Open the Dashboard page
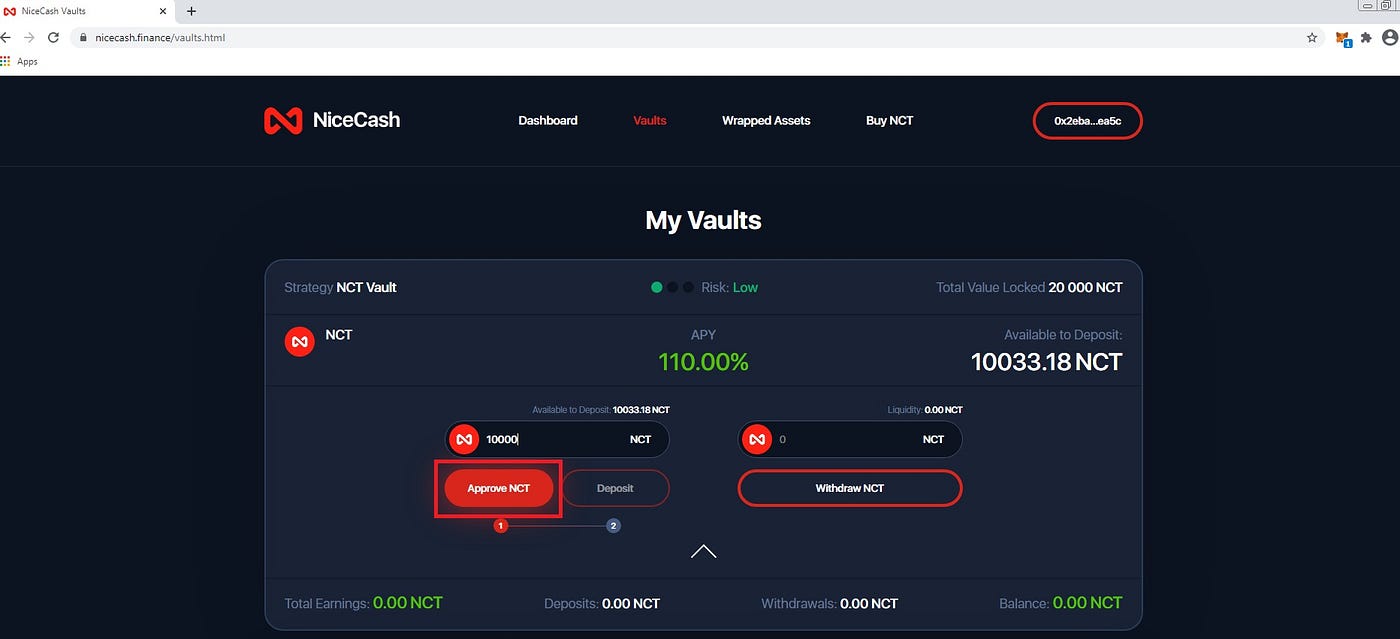 pos(548,121)
